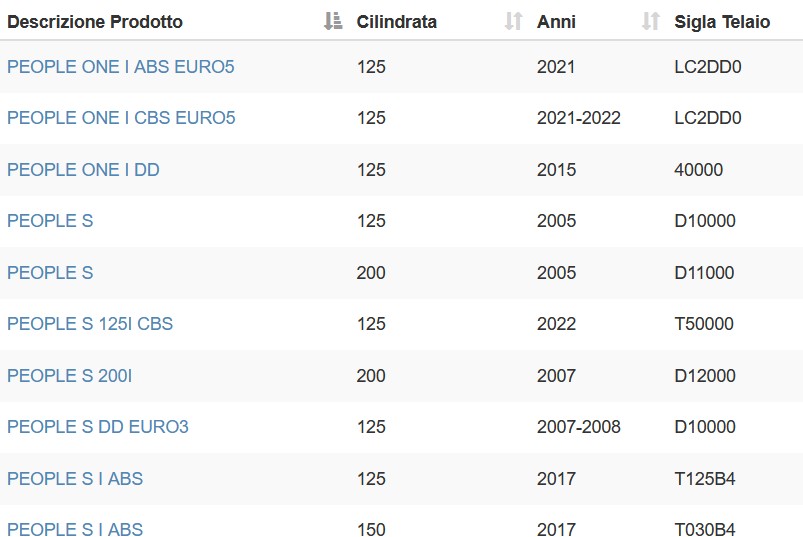Screen dimensions: 803x537
Task: Click the Descrizione Prodotto sort icon
Action: click(333, 21)
